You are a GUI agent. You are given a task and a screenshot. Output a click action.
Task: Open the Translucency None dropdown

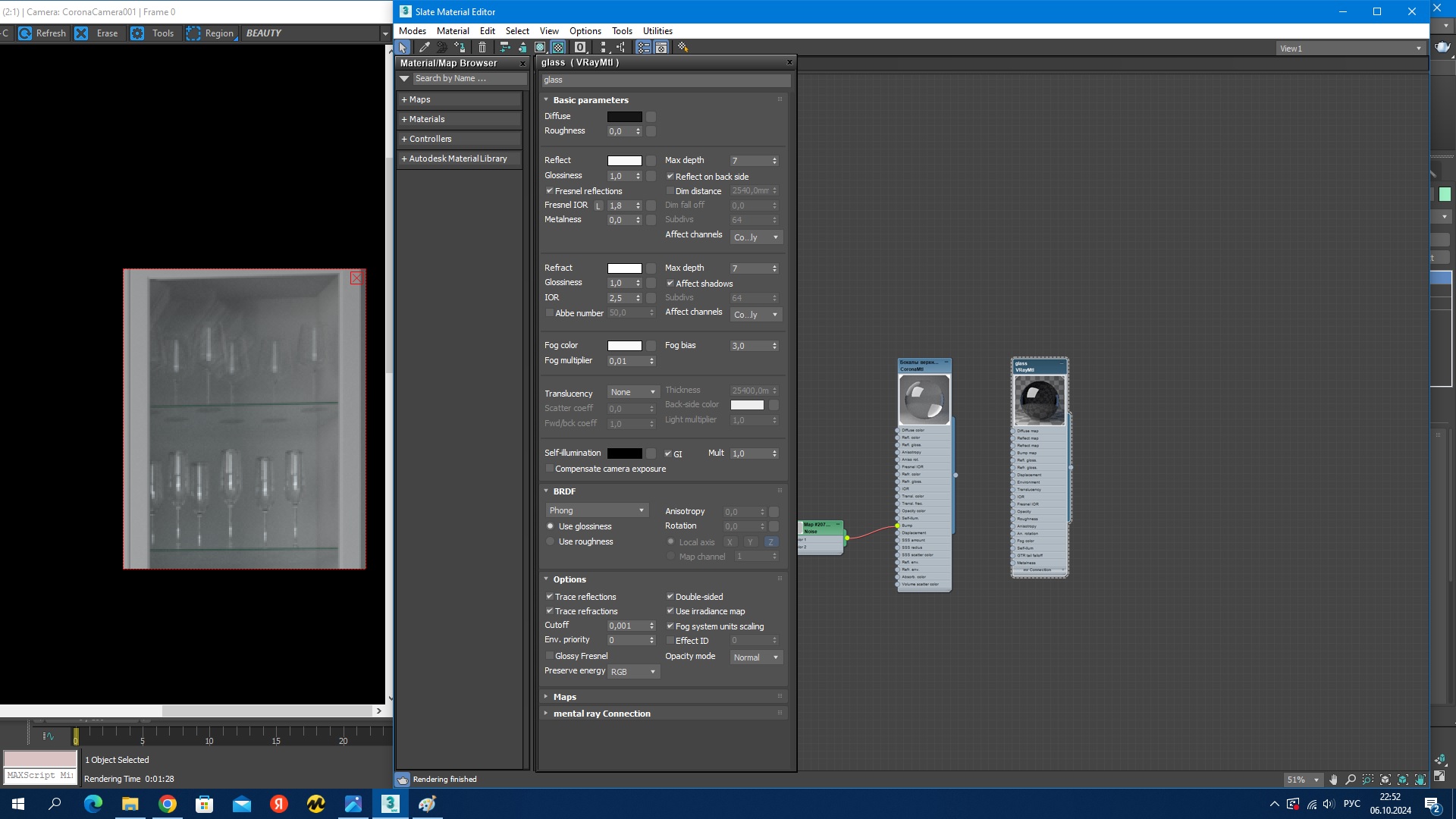[633, 392]
